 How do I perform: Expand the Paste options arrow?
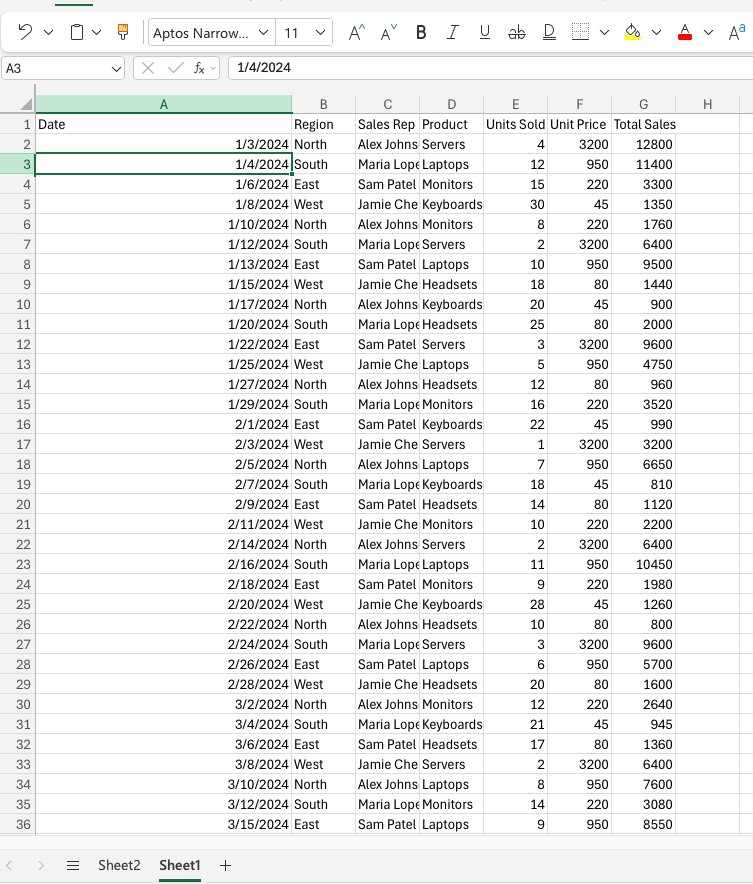[x=96, y=33]
